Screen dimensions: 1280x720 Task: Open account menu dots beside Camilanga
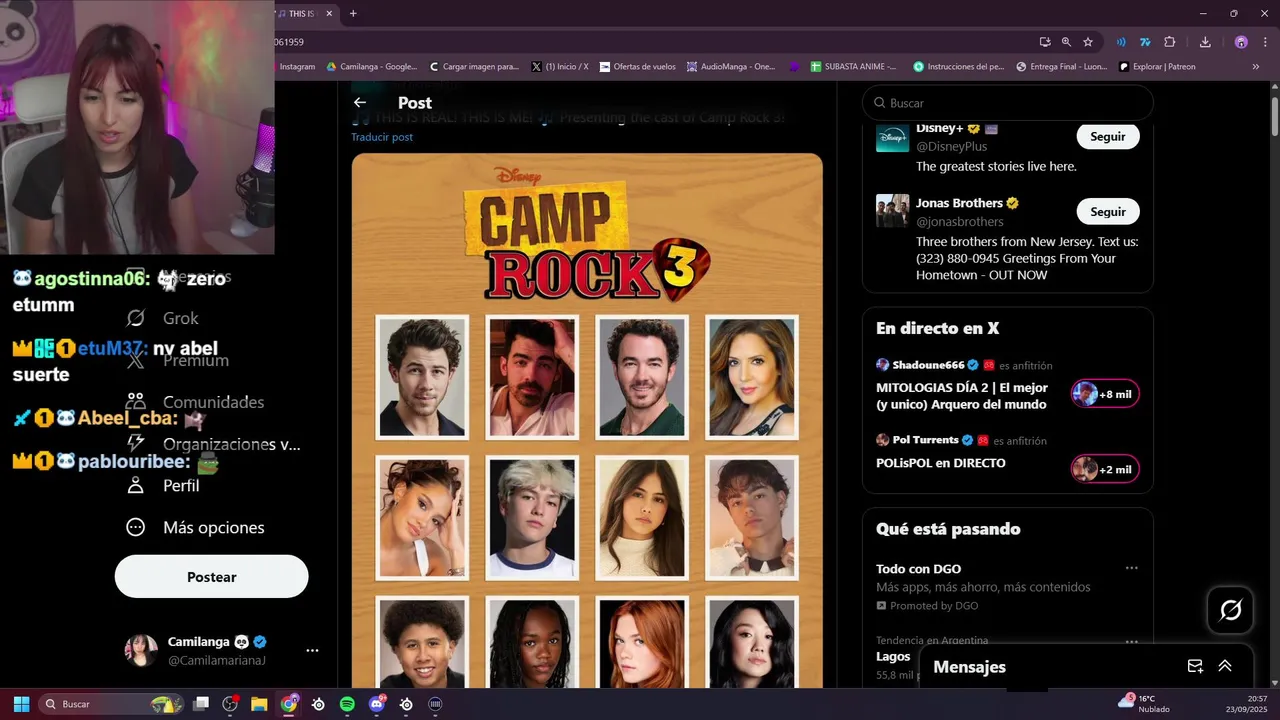click(x=312, y=650)
